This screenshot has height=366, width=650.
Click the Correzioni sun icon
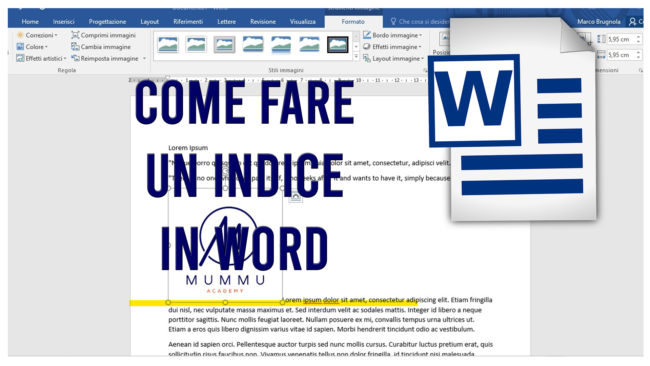point(20,35)
